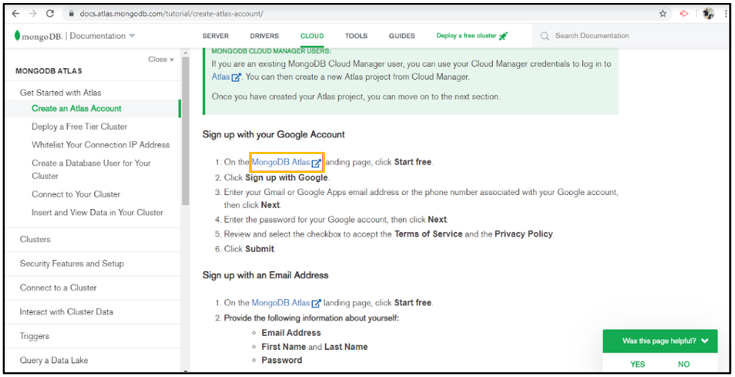The width and height of the screenshot is (735, 377).
Task: Click the MongoDB leaf logo
Action: click(17, 36)
